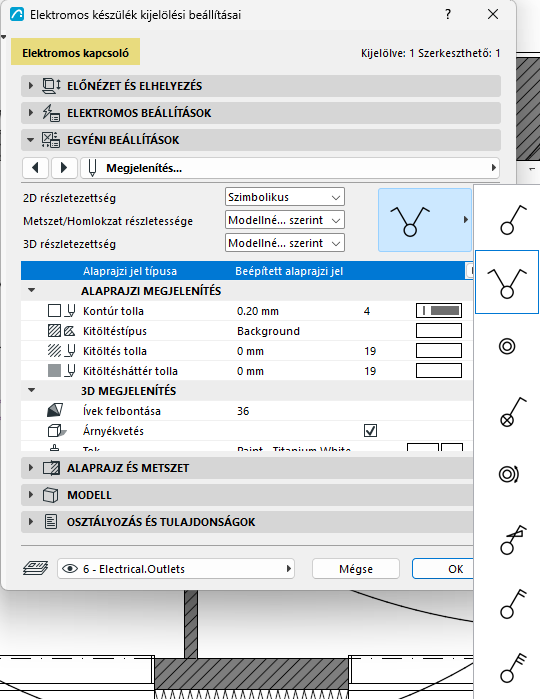Select the Alaprajzi jel típusa row
This screenshot has height=699, width=540.
247,271
